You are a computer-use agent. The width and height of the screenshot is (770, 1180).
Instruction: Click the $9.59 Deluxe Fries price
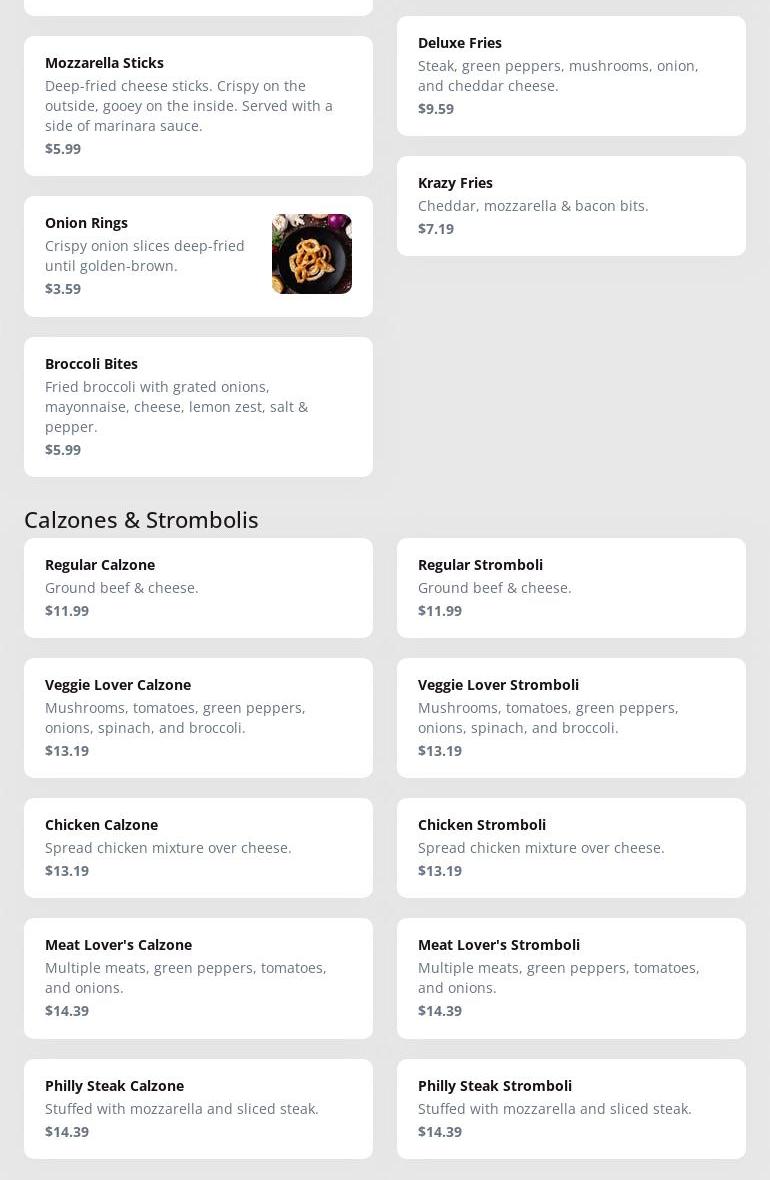click(x=436, y=109)
